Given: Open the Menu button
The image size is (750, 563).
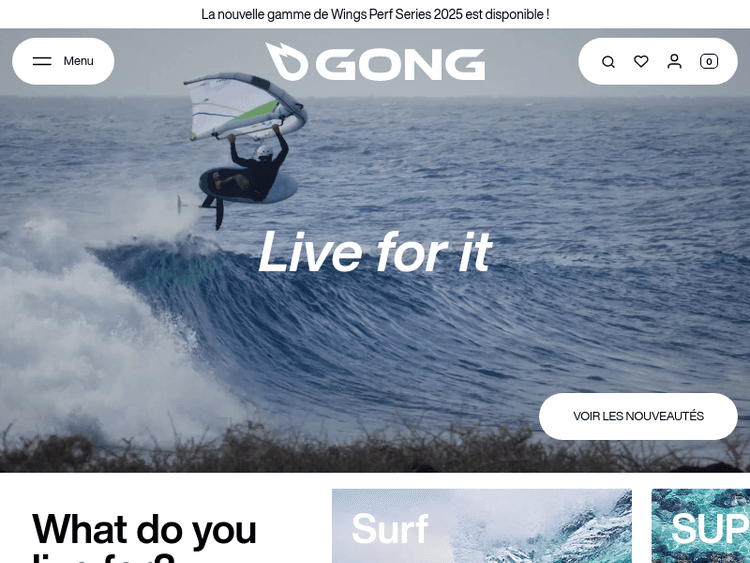Looking at the screenshot, I should click(63, 61).
